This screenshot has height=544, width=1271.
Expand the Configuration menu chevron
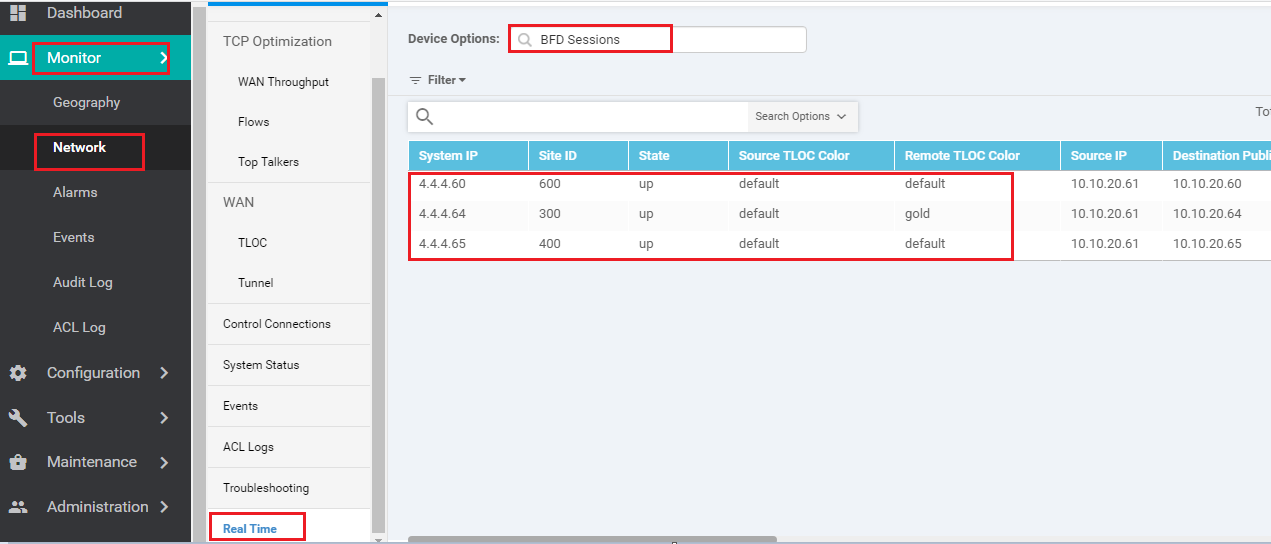164,373
